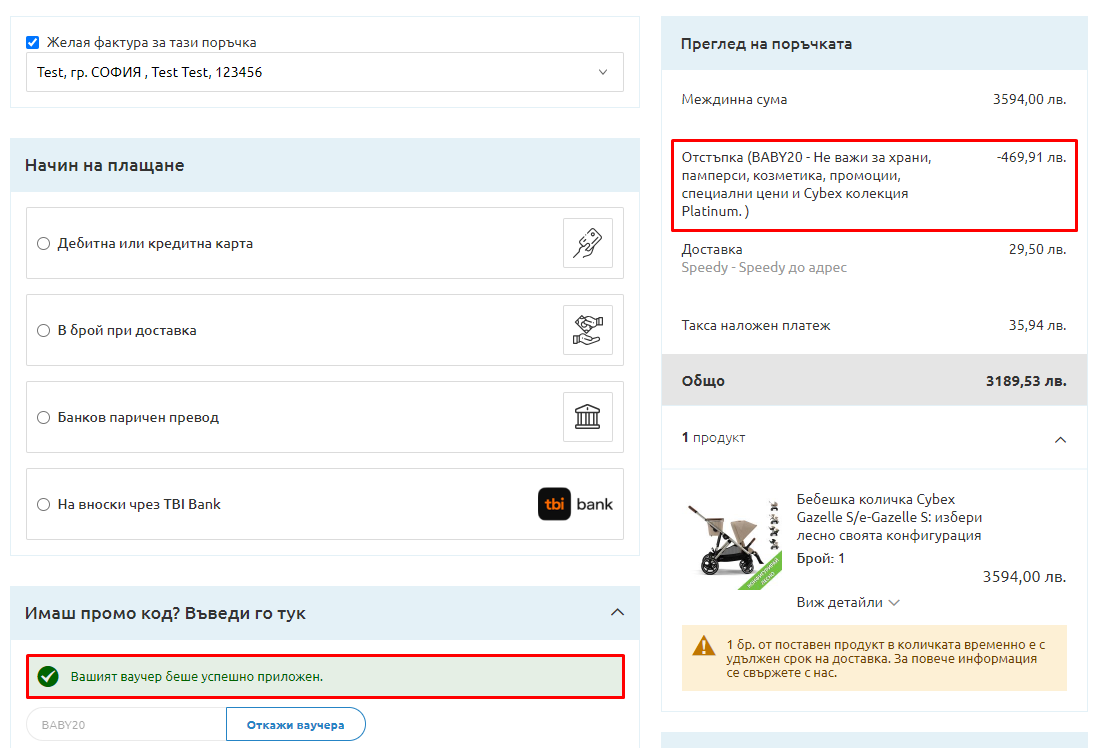This screenshot has width=1097, height=748.
Task: Select 'На вноски чрез TBI Bank' option
Action: (x=43, y=504)
